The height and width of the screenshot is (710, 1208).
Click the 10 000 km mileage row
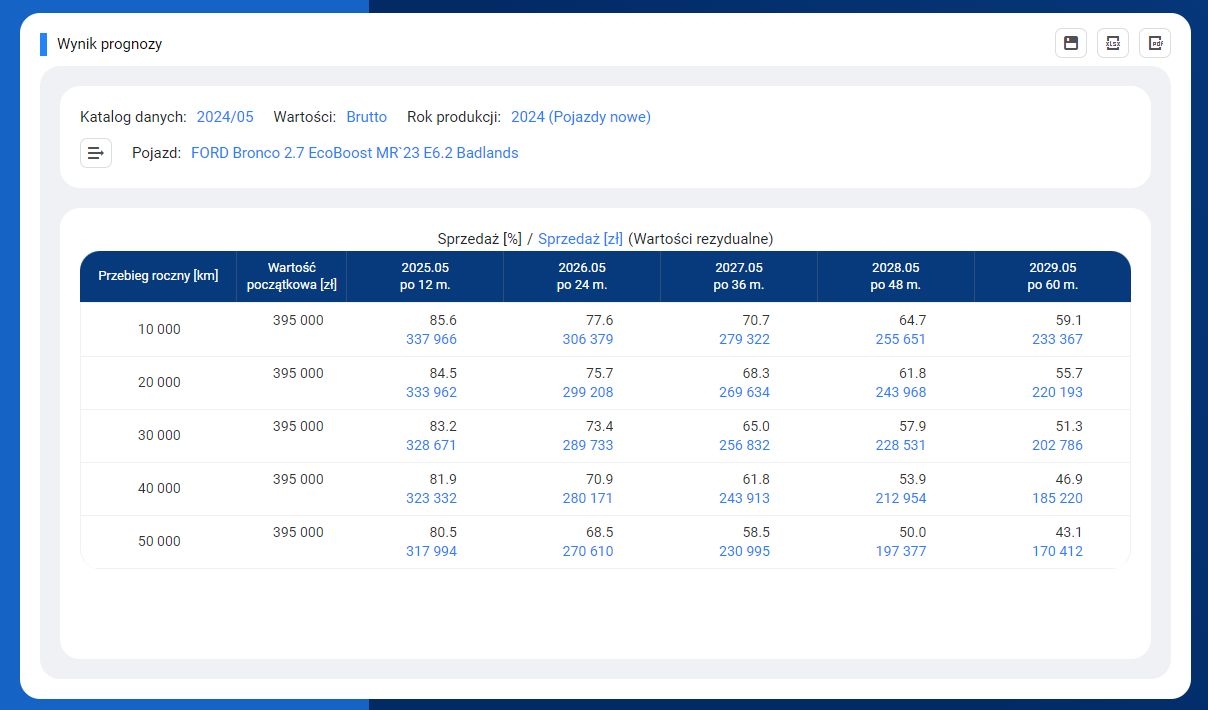pos(159,329)
